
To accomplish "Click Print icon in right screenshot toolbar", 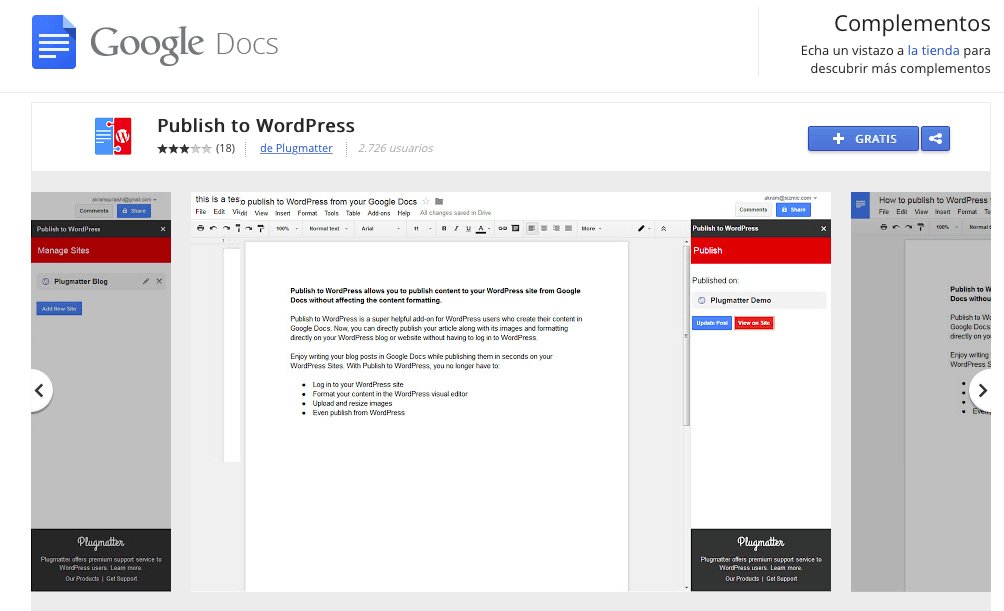I will click(884, 227).
